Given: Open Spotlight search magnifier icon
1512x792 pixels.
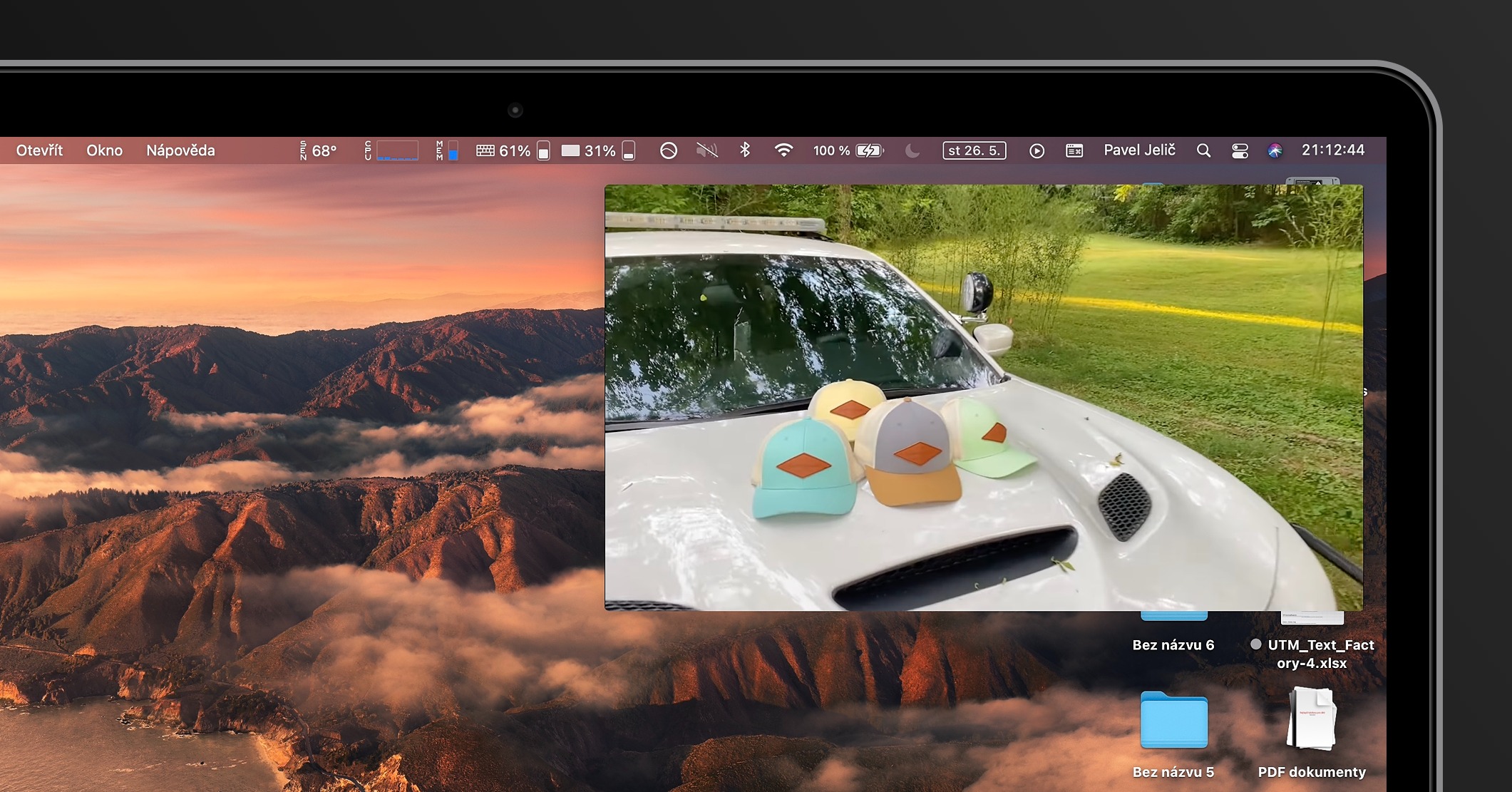Looking at the screenshot, I should coord(1203,150).
